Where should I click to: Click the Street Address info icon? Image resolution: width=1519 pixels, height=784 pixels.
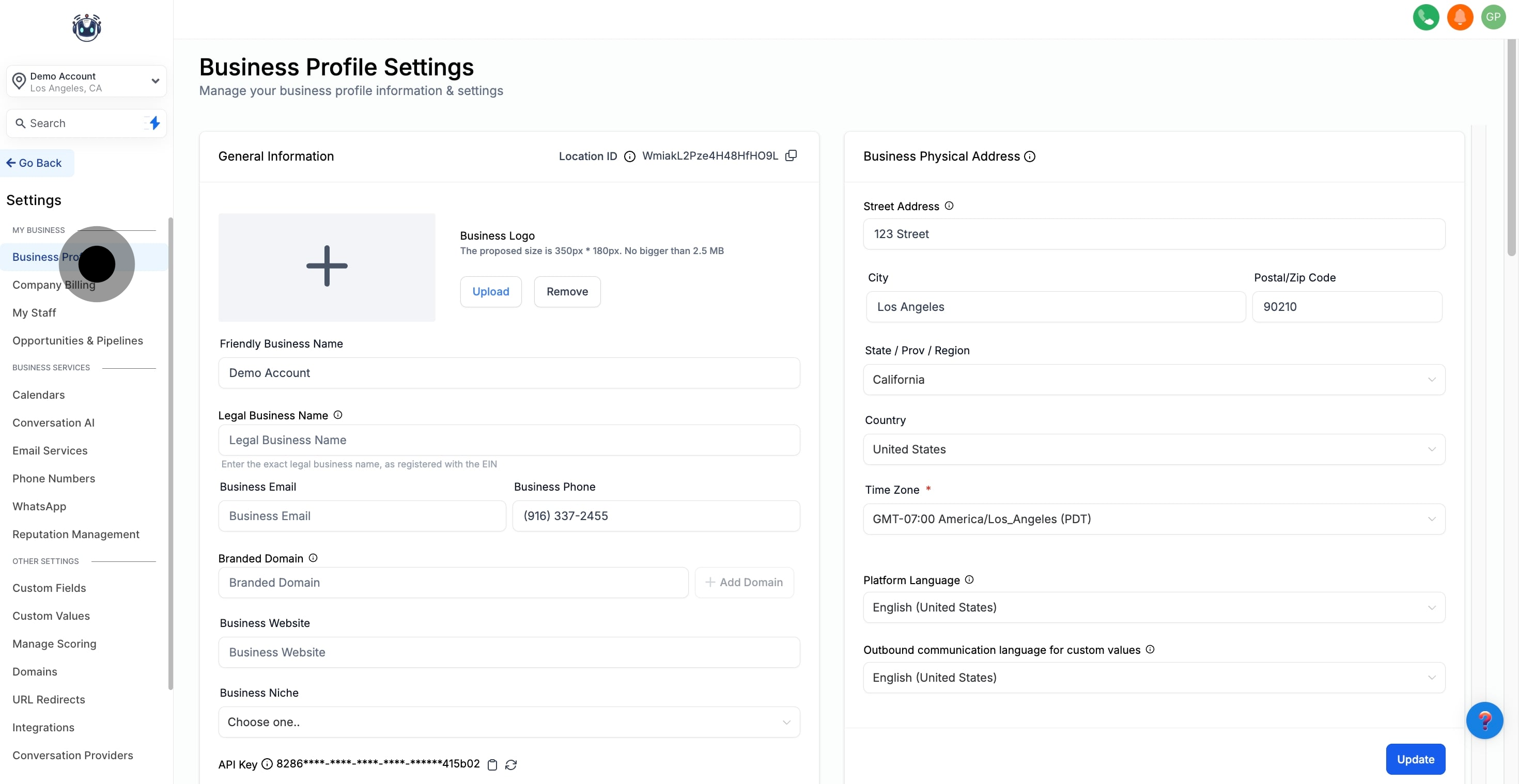[x=949, y=206]
